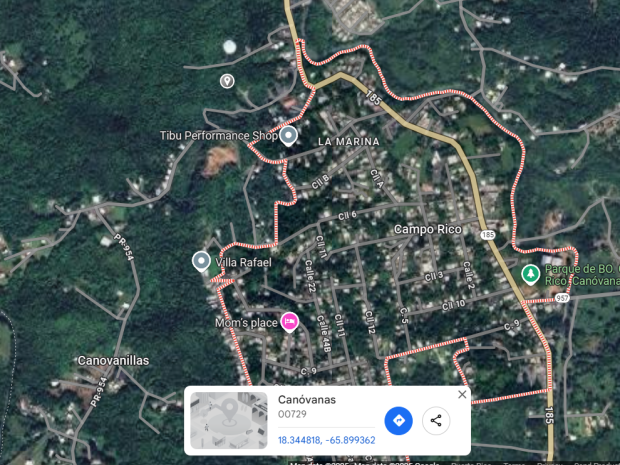Viewport: 620px width, 465px height.
Task: Click the blue Directions icon in info card
Action: (x=398, y=420)
